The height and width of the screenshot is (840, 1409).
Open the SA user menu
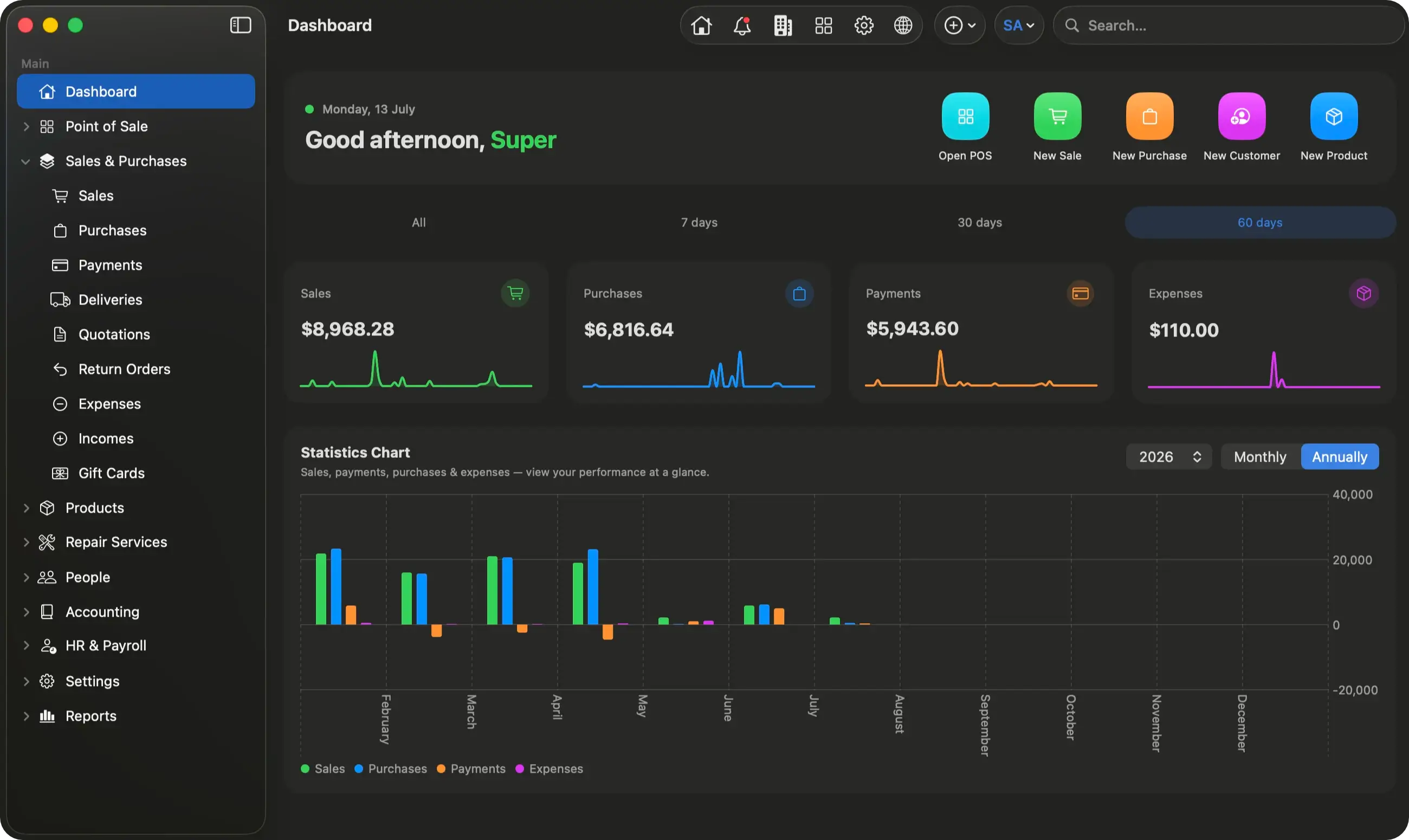tap(1019, 25)
